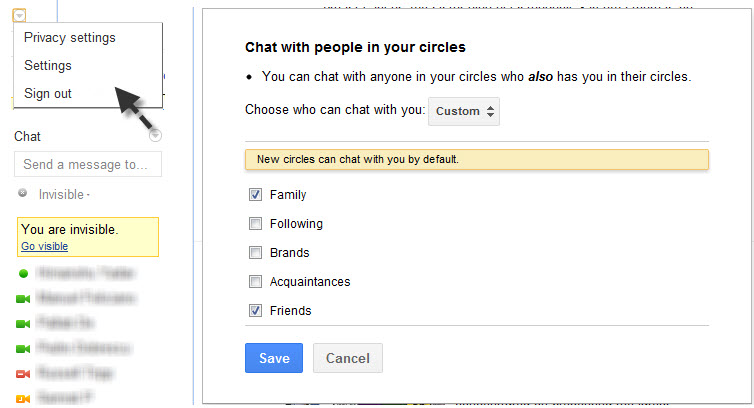Check the Acquaintances circle checkbox
The image size is (754, 408).
[255, 281]
